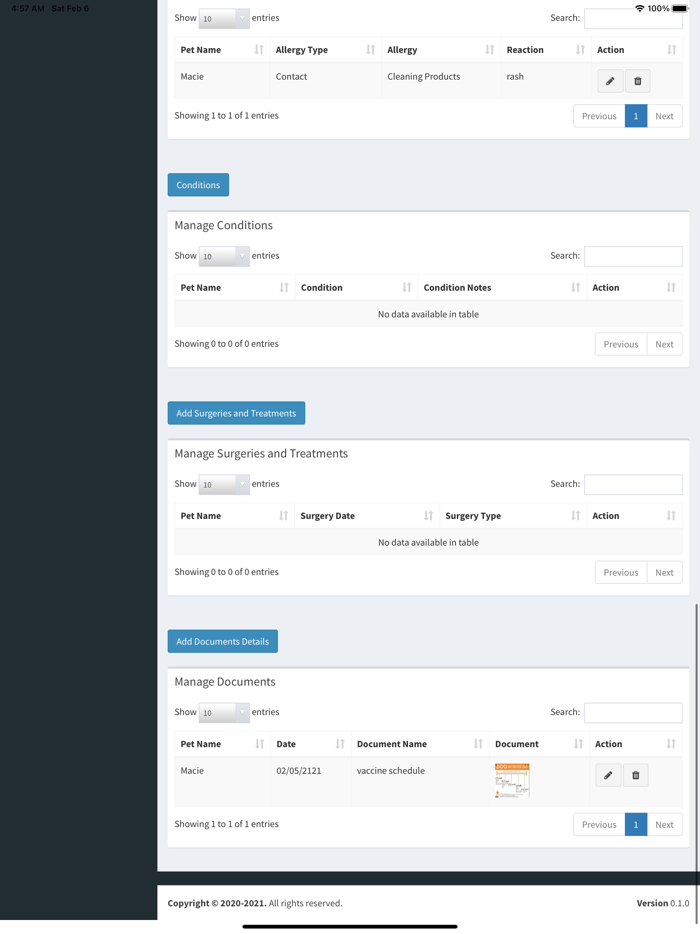Open allergies show entries dropdown
Viewport: 700px width, 934px height.
pos(224,18)
